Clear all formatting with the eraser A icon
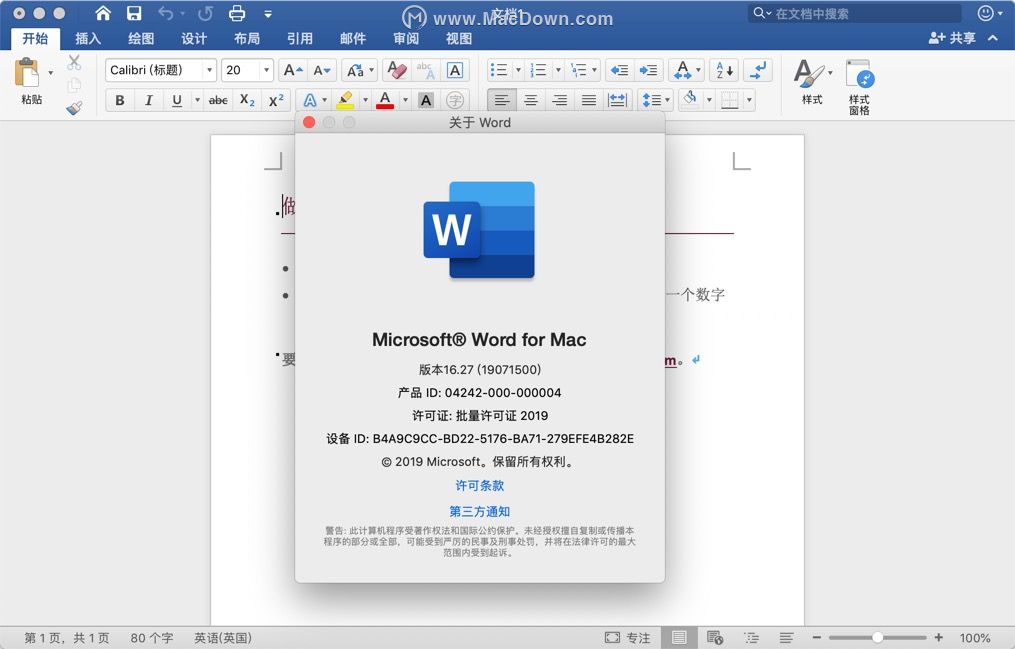 pos(397,70)
